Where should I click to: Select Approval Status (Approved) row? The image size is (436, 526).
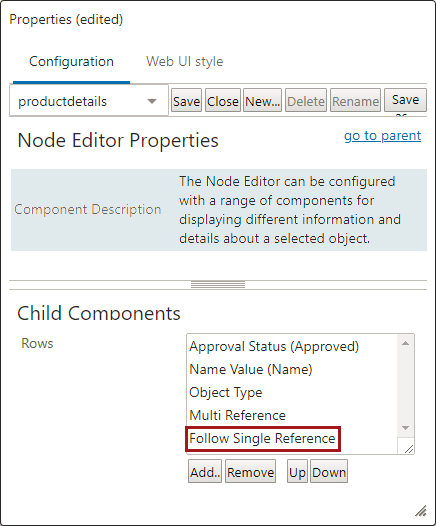(274, 346)
